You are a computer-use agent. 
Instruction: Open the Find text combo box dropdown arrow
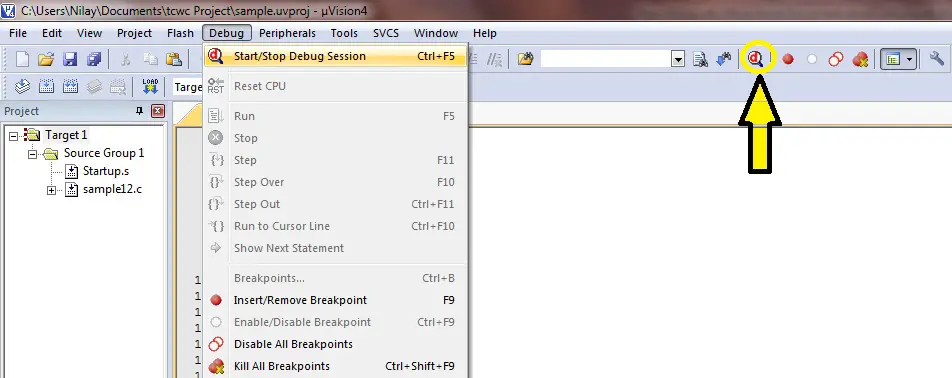[679, 59]
